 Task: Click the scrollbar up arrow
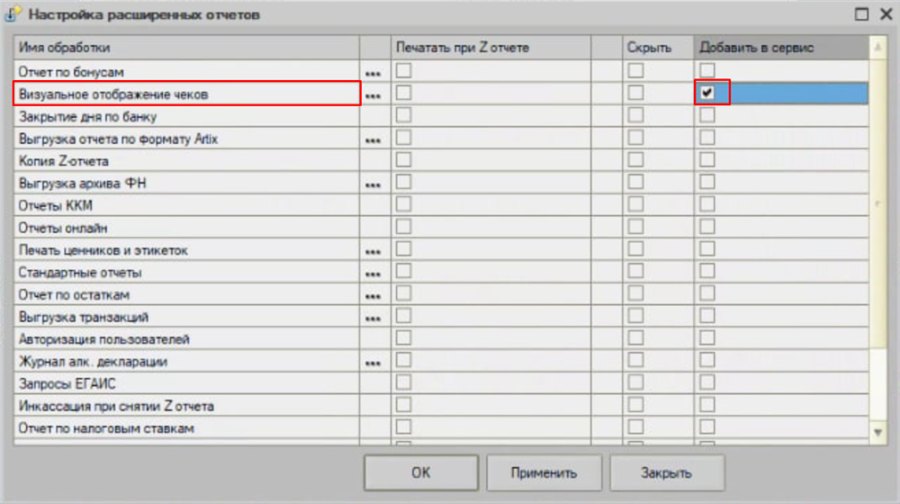click(x=878, y=48)
